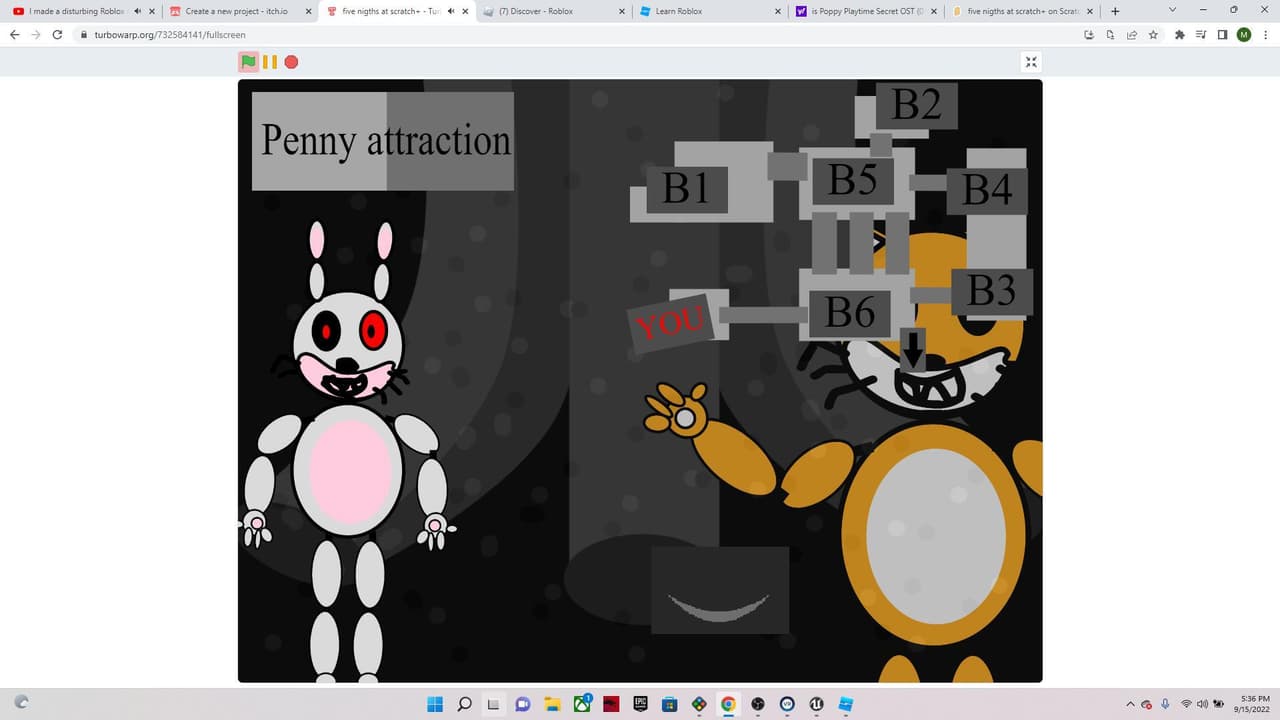Open Roblox Studio from the taskbar

846,704
